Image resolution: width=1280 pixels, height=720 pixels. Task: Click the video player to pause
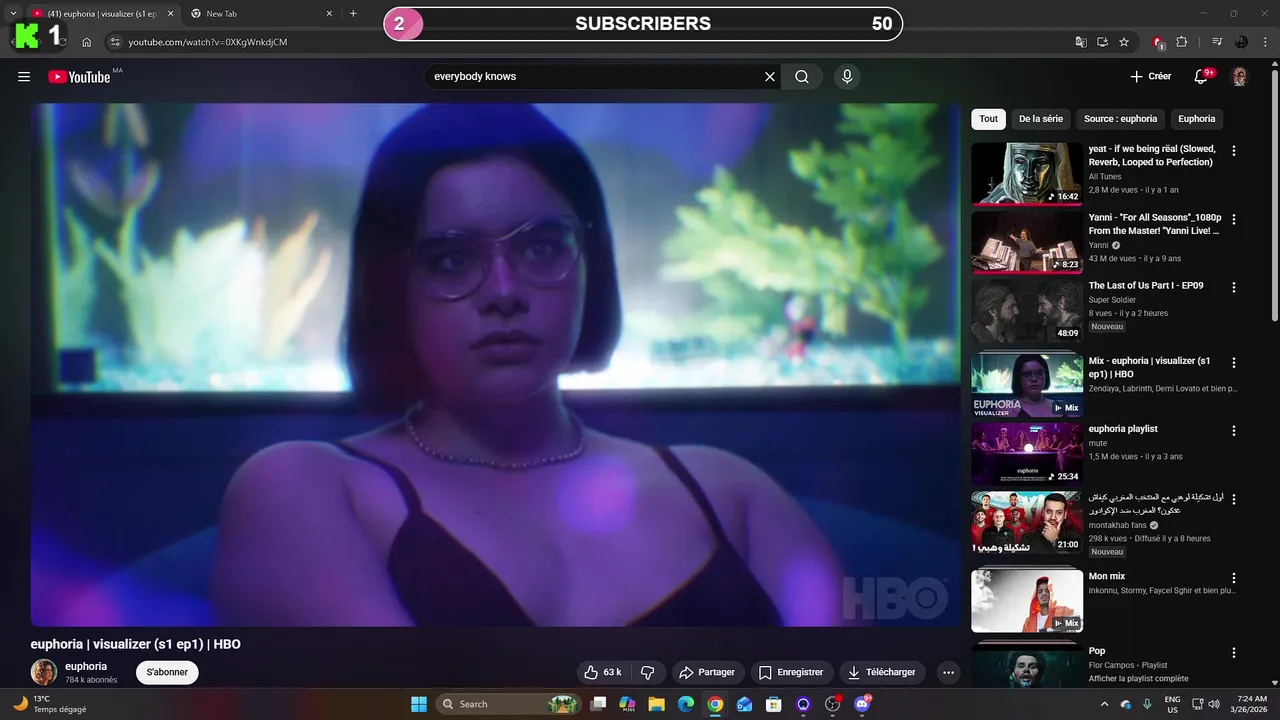point(495,365)
